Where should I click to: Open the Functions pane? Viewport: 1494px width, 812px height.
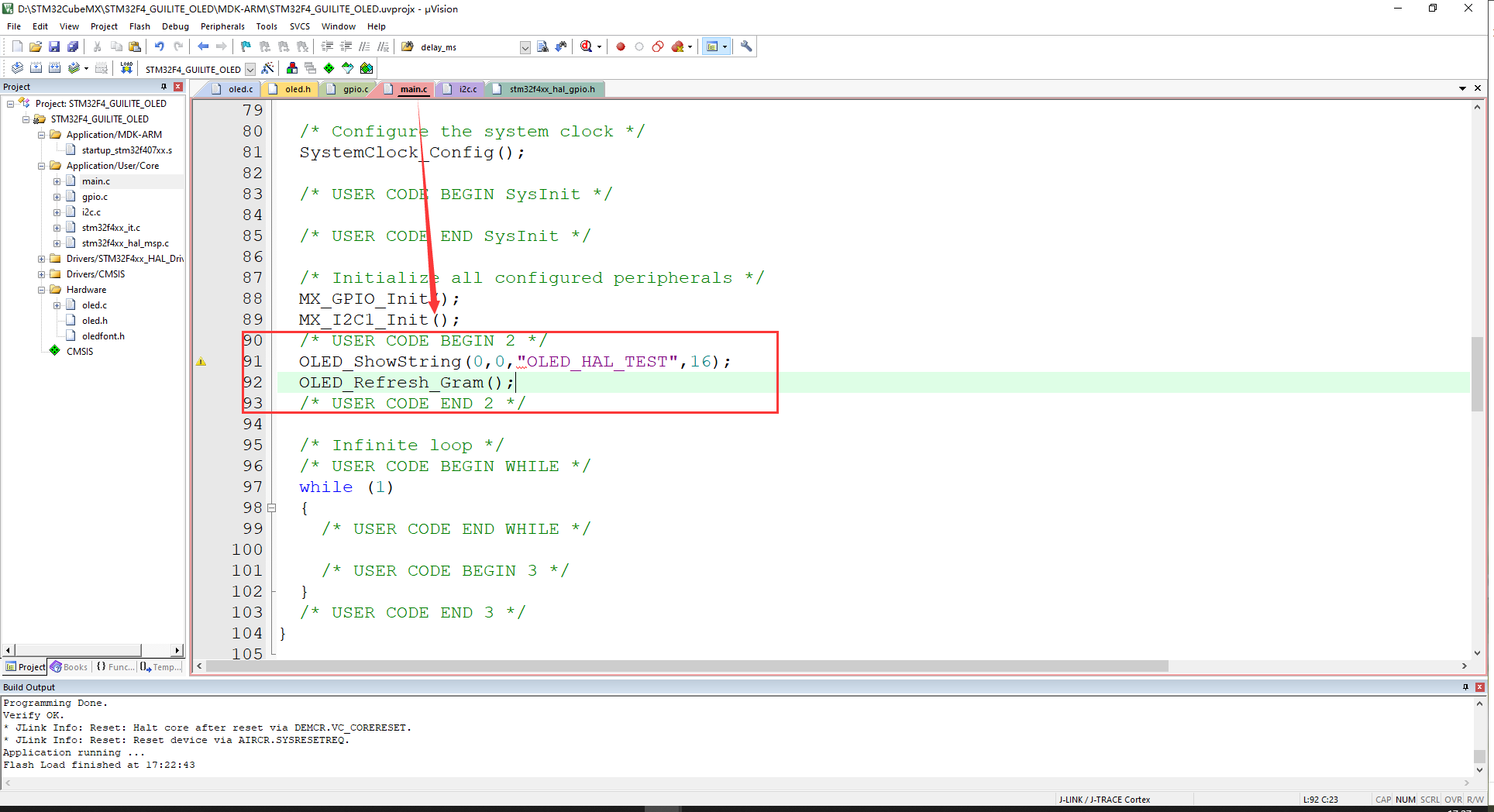115,666
